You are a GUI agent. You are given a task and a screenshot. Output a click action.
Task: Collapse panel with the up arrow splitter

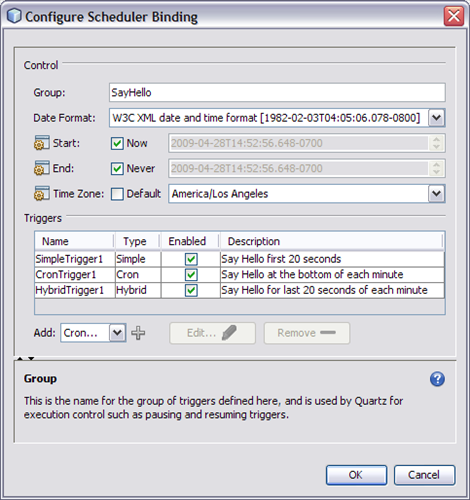(20, 359)
